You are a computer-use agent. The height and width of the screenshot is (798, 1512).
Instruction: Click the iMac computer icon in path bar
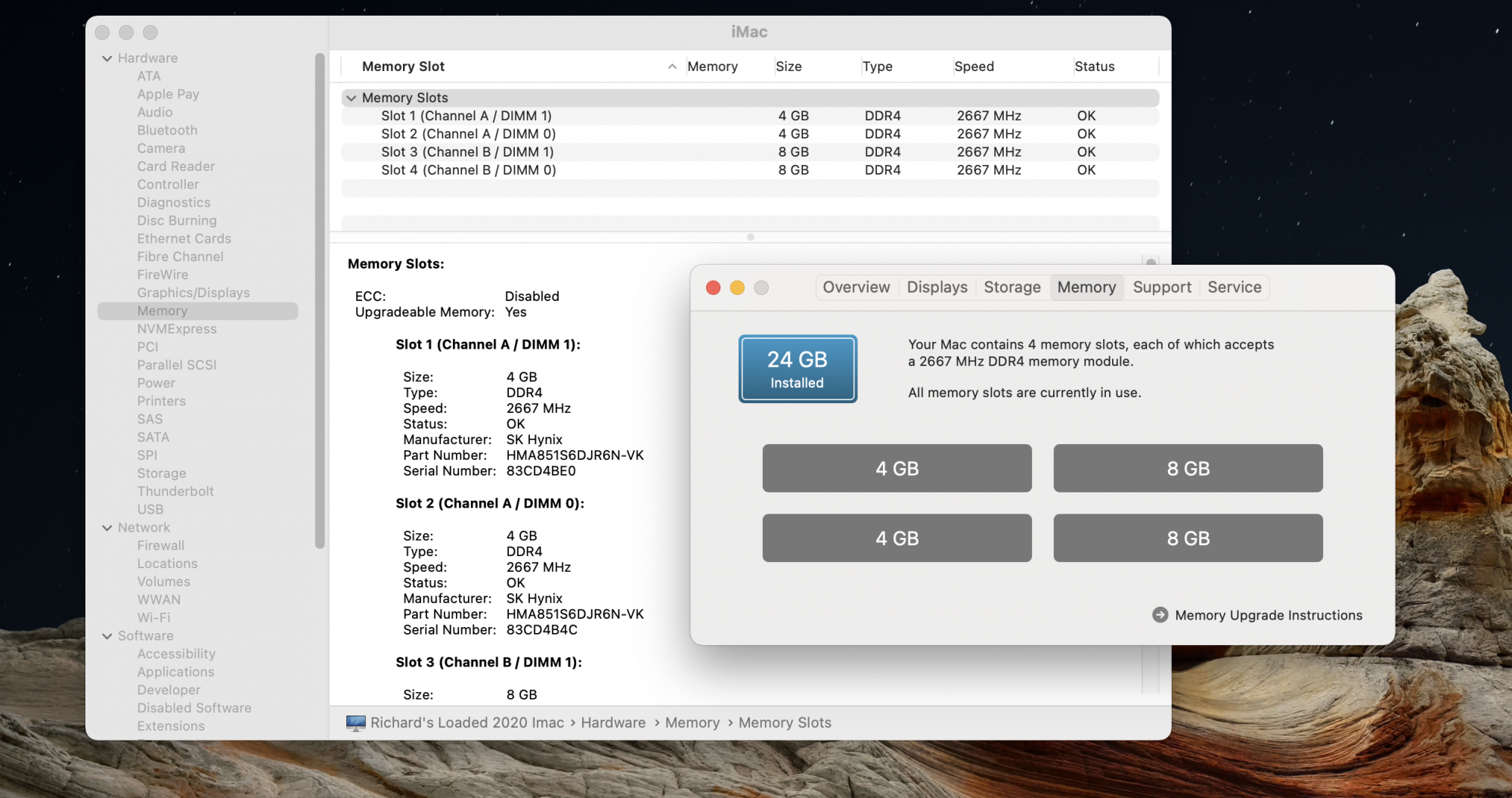click(x=355, y=723)
